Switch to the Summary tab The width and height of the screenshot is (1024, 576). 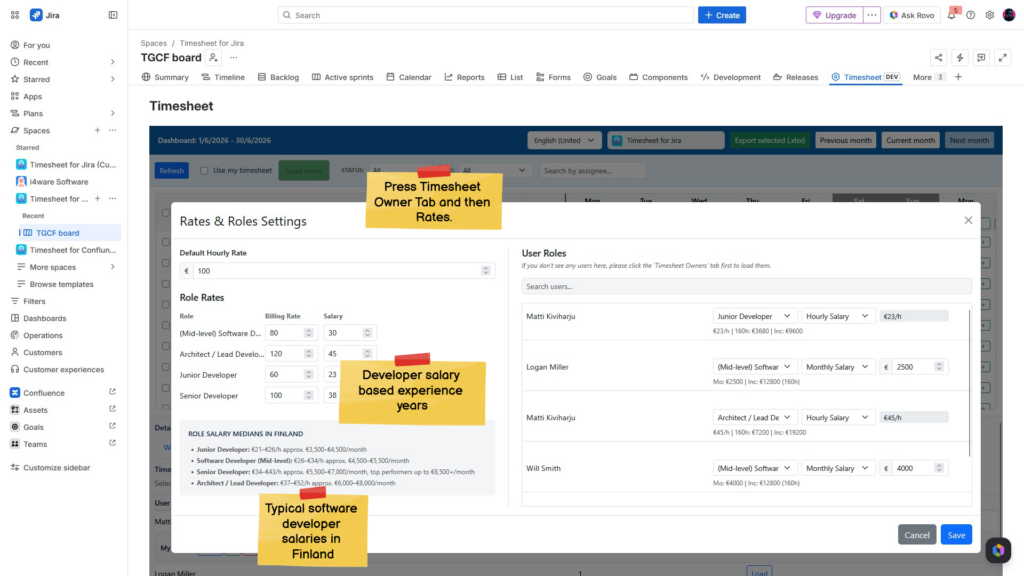(165, 77)
